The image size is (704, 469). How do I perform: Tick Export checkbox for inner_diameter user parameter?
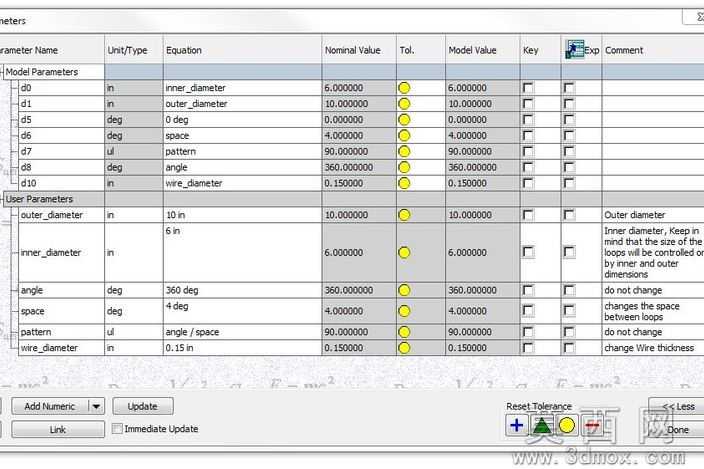point(569,252)
